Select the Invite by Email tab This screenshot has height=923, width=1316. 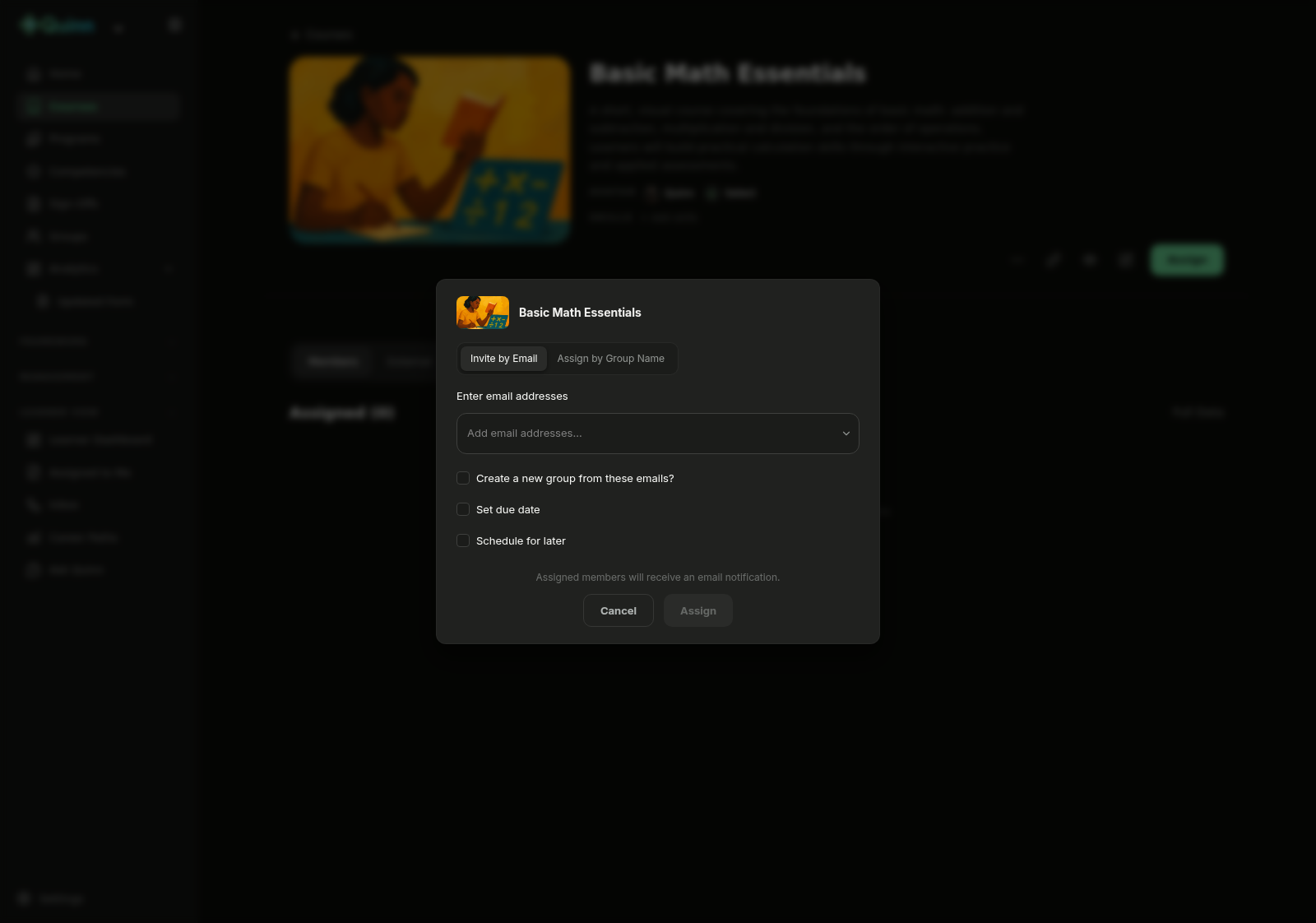click(503, 359)
